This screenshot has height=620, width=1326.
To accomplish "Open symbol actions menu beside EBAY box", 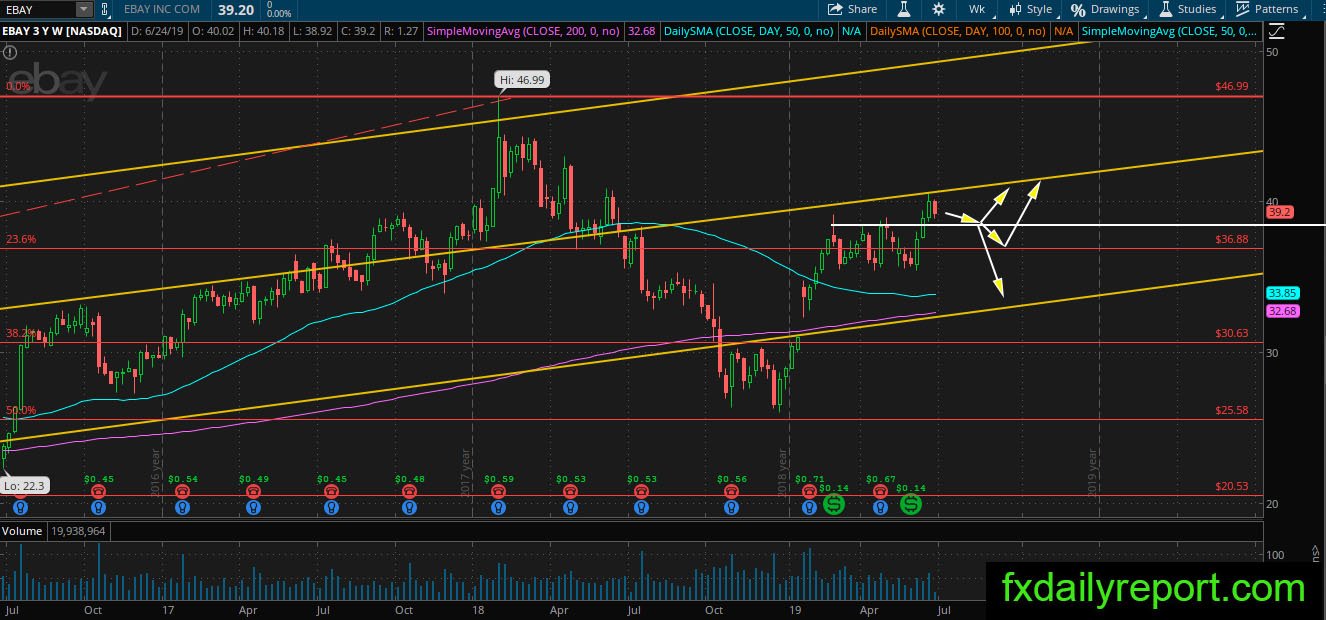I will coord(105,10).
